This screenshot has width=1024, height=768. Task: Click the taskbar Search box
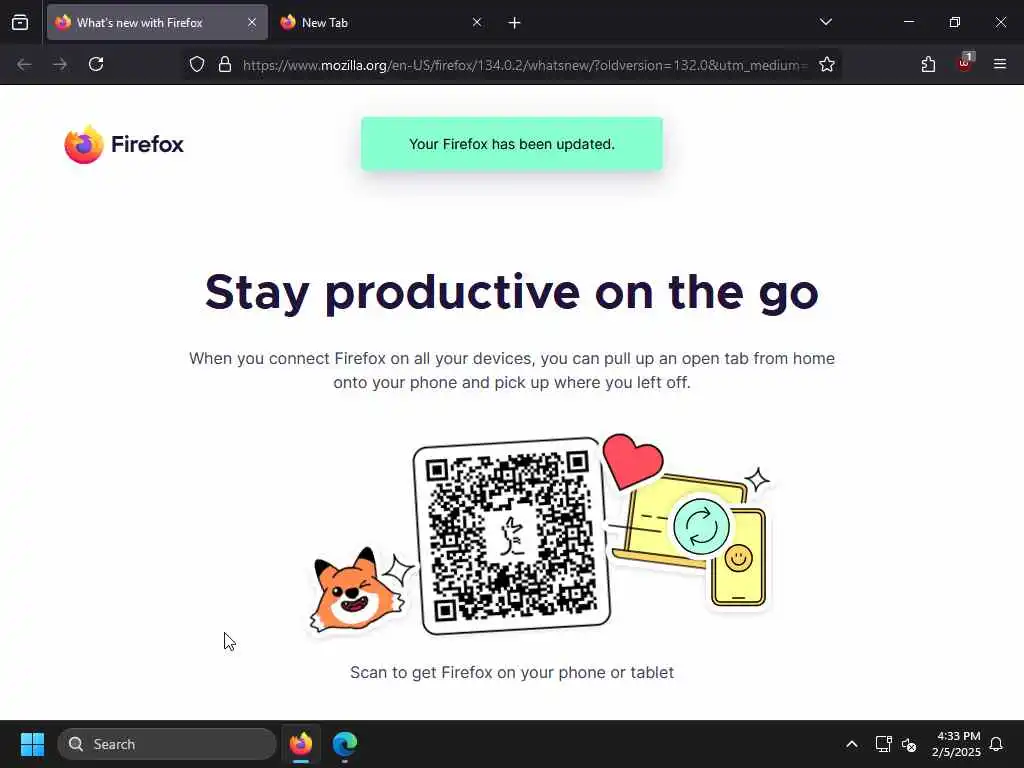[167, 744]
